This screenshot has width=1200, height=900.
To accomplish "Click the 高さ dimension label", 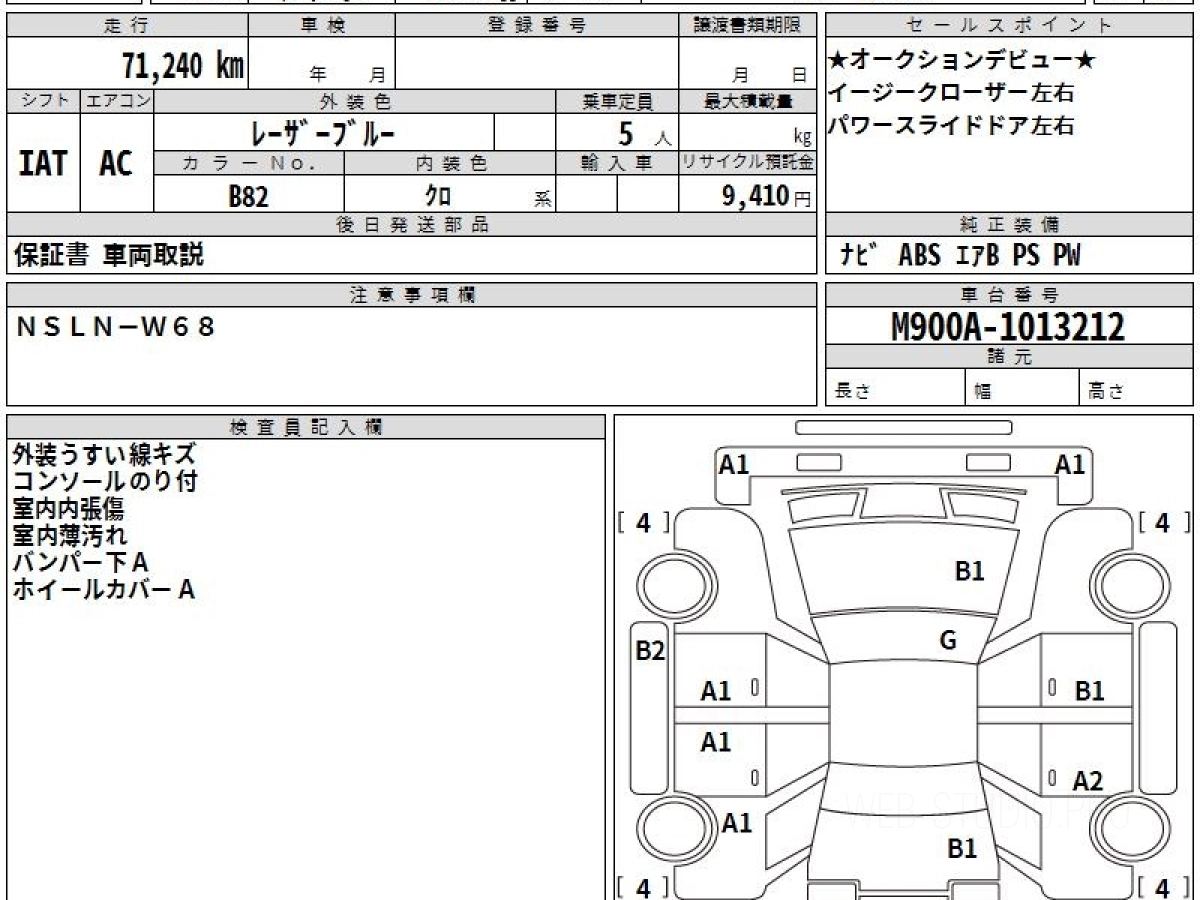I will coord(1107,392).
